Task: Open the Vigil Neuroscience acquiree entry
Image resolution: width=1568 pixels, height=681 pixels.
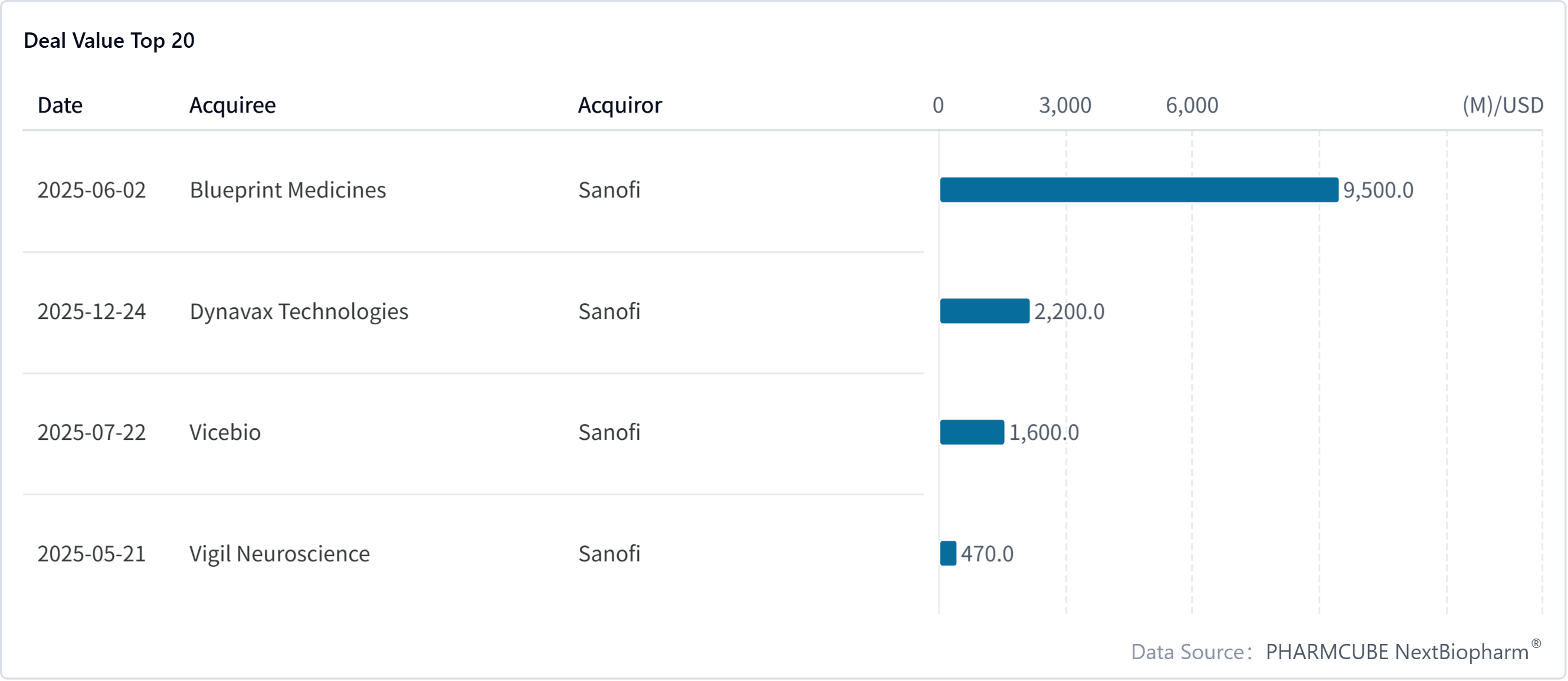Action: [280, 553]
